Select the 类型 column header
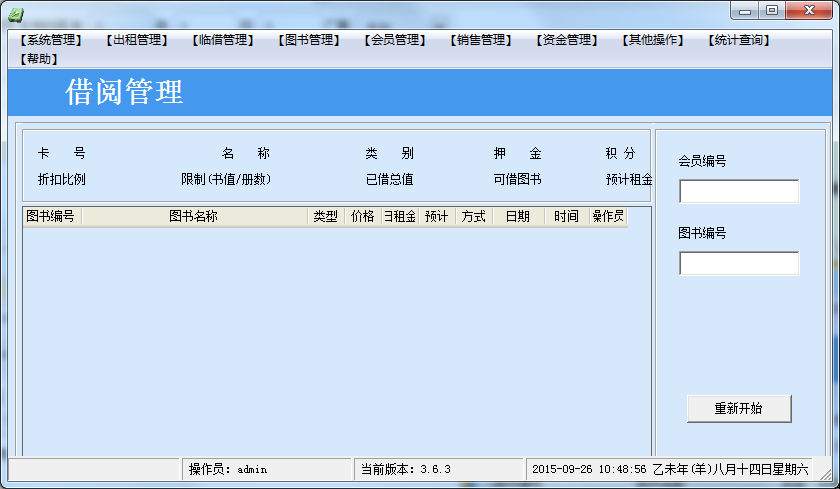 (x=325, y=216)
